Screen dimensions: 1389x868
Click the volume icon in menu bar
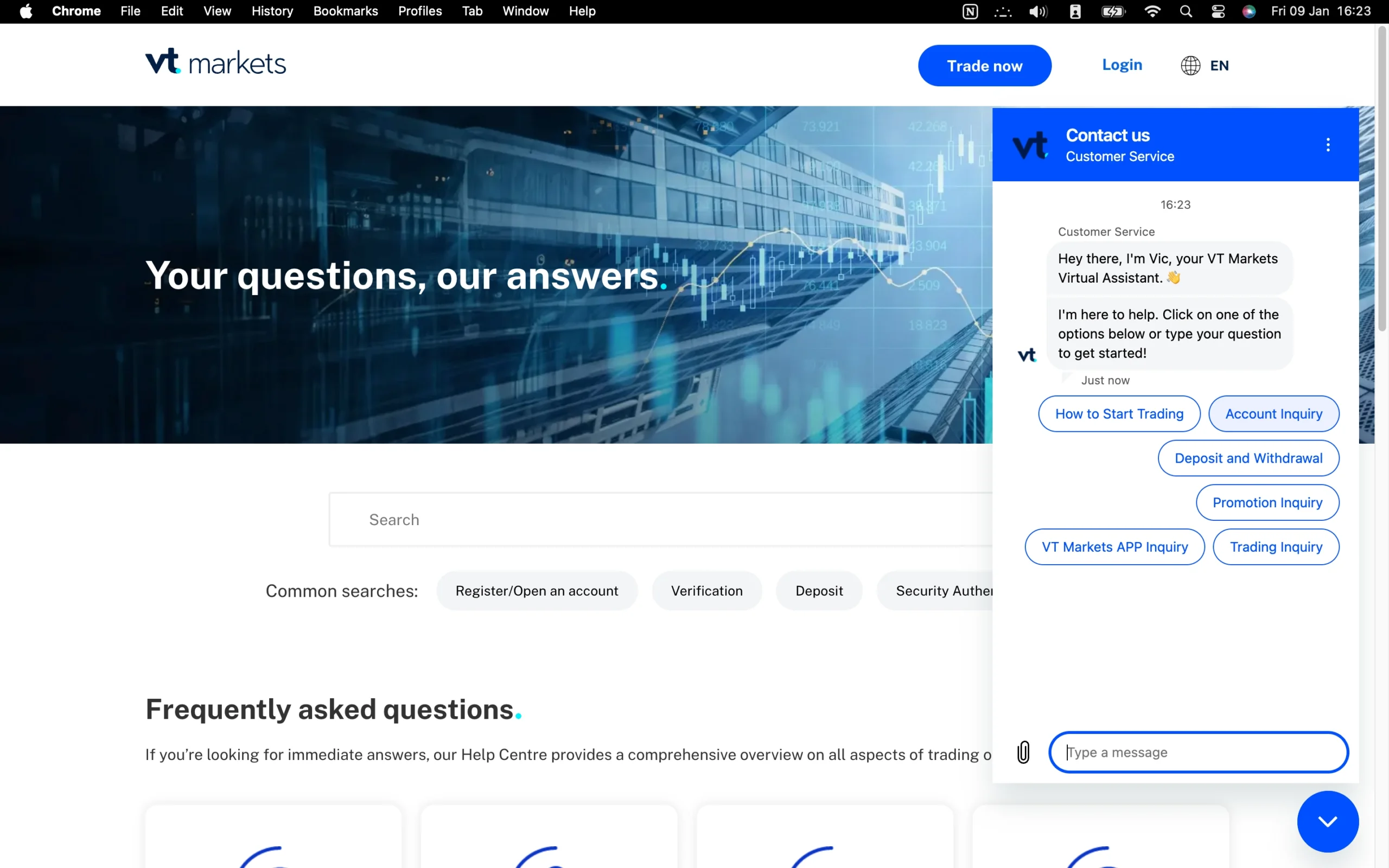[x=1038, y=11]
